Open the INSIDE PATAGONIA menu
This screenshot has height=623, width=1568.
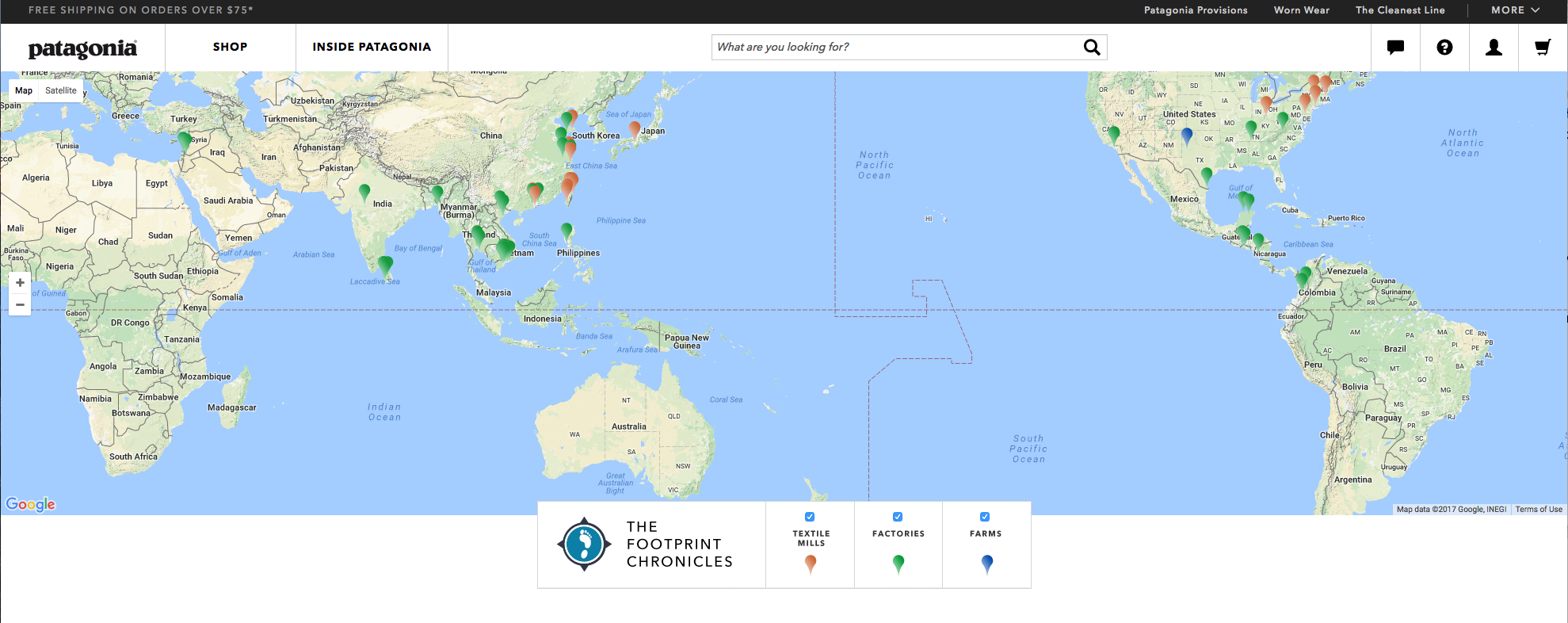tap(372, 47)
